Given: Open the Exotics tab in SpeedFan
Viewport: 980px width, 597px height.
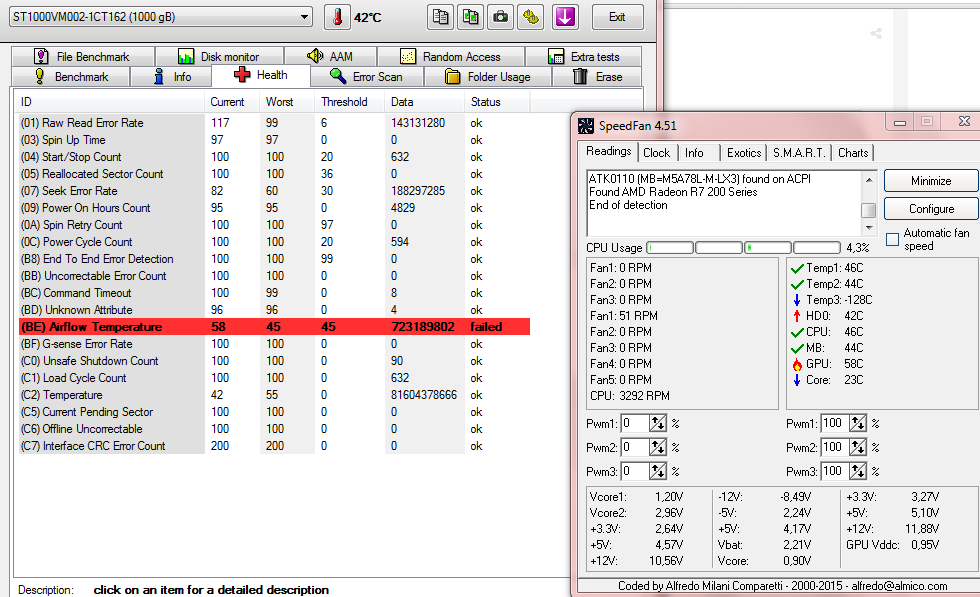Looking at the screenshot, I should click(744, 153).
